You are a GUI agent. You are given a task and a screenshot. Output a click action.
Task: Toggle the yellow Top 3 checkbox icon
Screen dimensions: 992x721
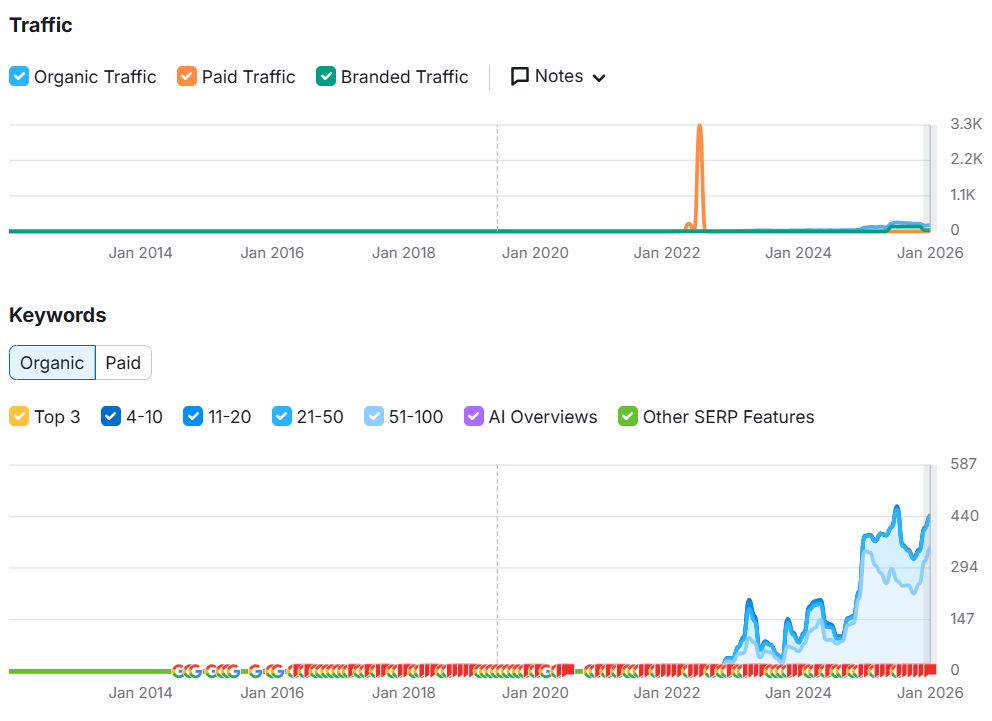(19, 417)
